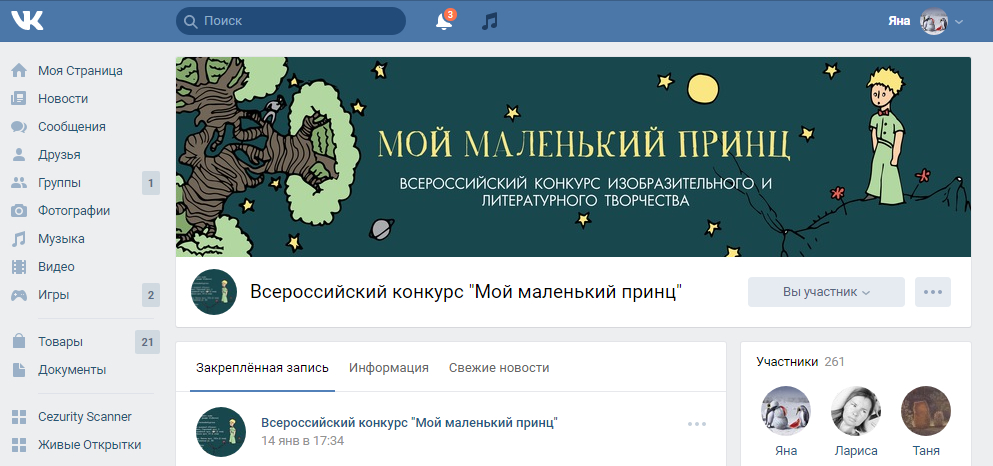Click in the Поиск search field
Viewport: 993px width, 466px height.
click(291, 21)
